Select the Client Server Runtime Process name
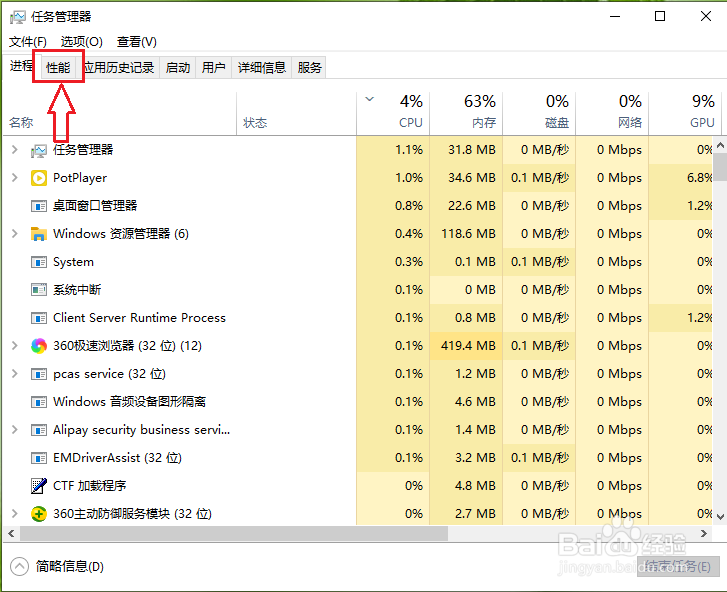Screen dimensions: 727x592 (139, 318)
